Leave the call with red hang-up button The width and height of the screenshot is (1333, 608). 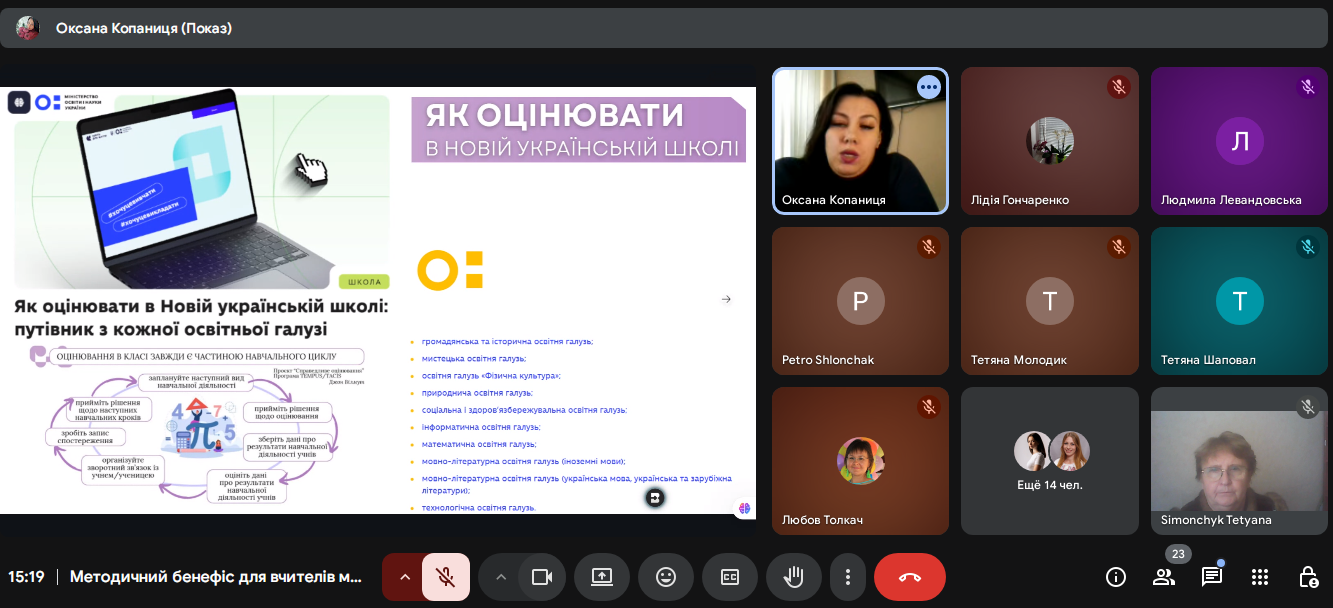pos(909,577)
